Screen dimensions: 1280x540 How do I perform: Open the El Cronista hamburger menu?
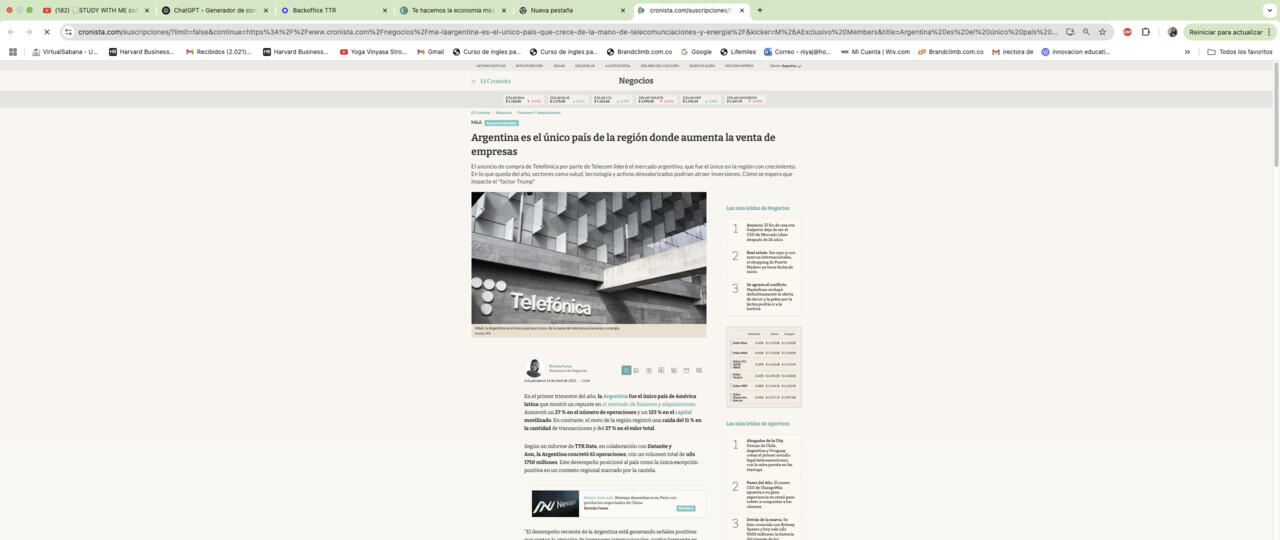474,81
